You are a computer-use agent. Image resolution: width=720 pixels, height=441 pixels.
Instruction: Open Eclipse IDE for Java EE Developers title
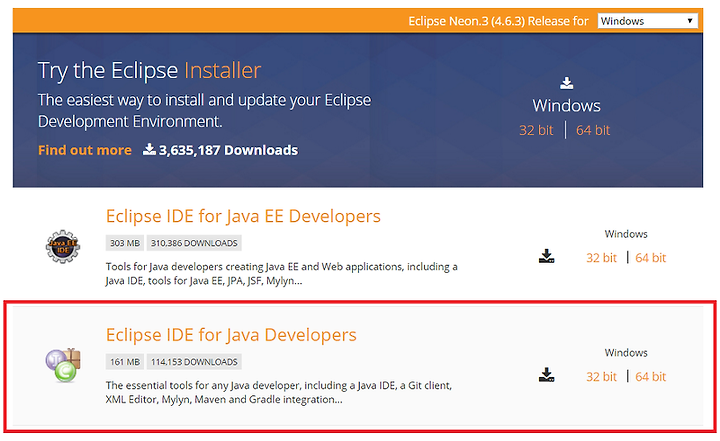tap(243, 216)
